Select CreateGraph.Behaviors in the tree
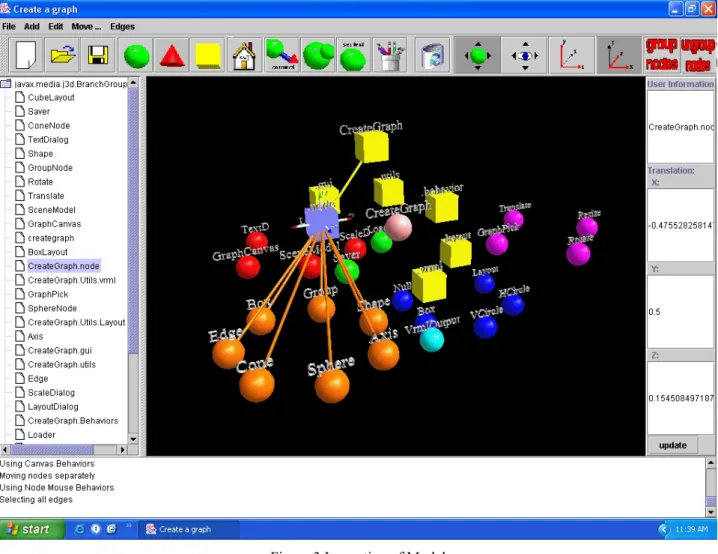Image resolution: width=718 pixels, height=554 pixels. click(73, 421)
